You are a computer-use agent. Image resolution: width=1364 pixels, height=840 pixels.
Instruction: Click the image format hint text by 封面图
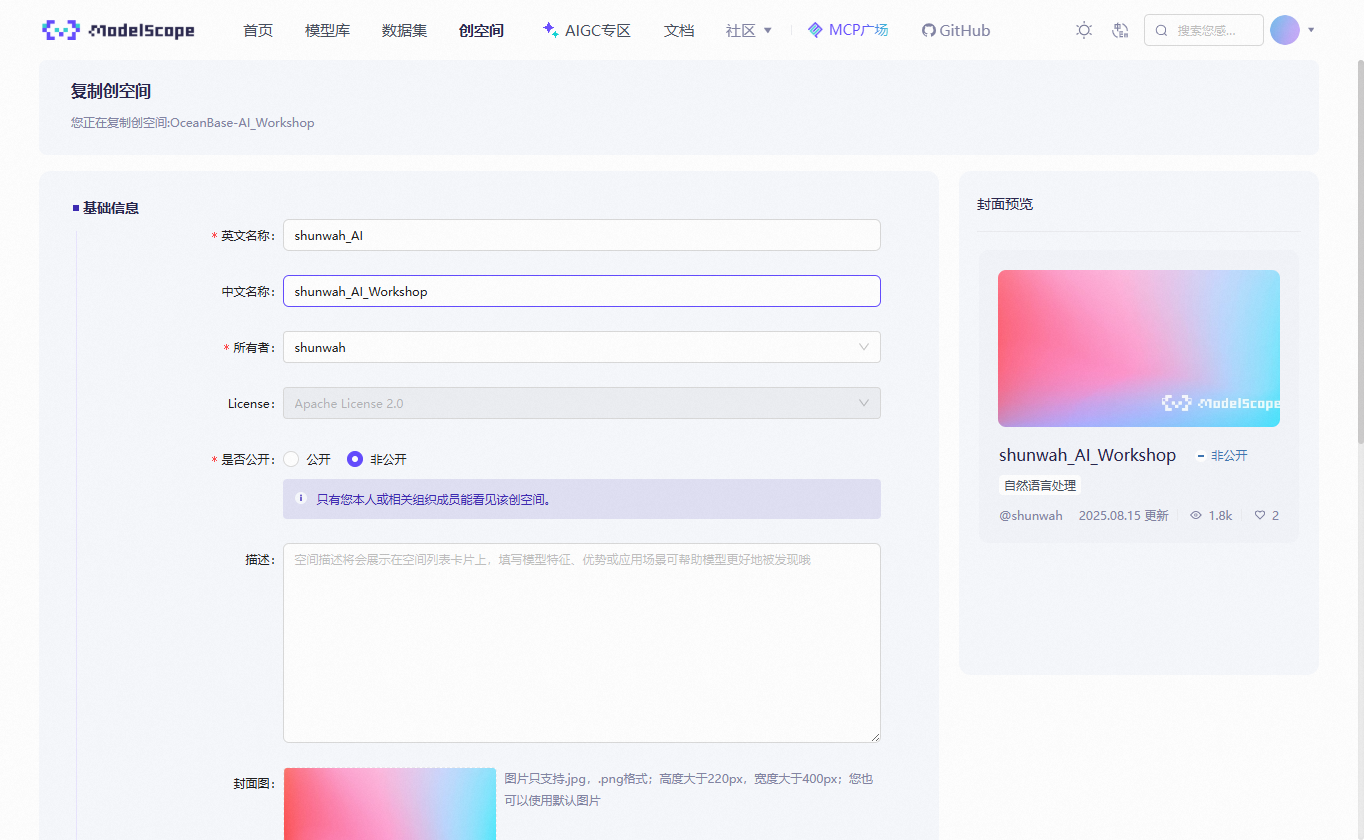[x=689, y=789]
